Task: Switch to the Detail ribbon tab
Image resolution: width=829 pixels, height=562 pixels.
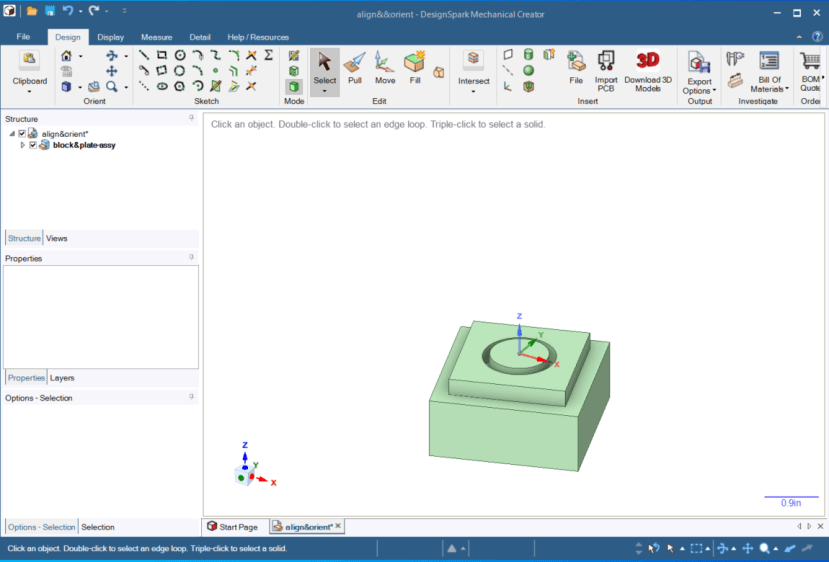Action: click(x=200, y=37)
